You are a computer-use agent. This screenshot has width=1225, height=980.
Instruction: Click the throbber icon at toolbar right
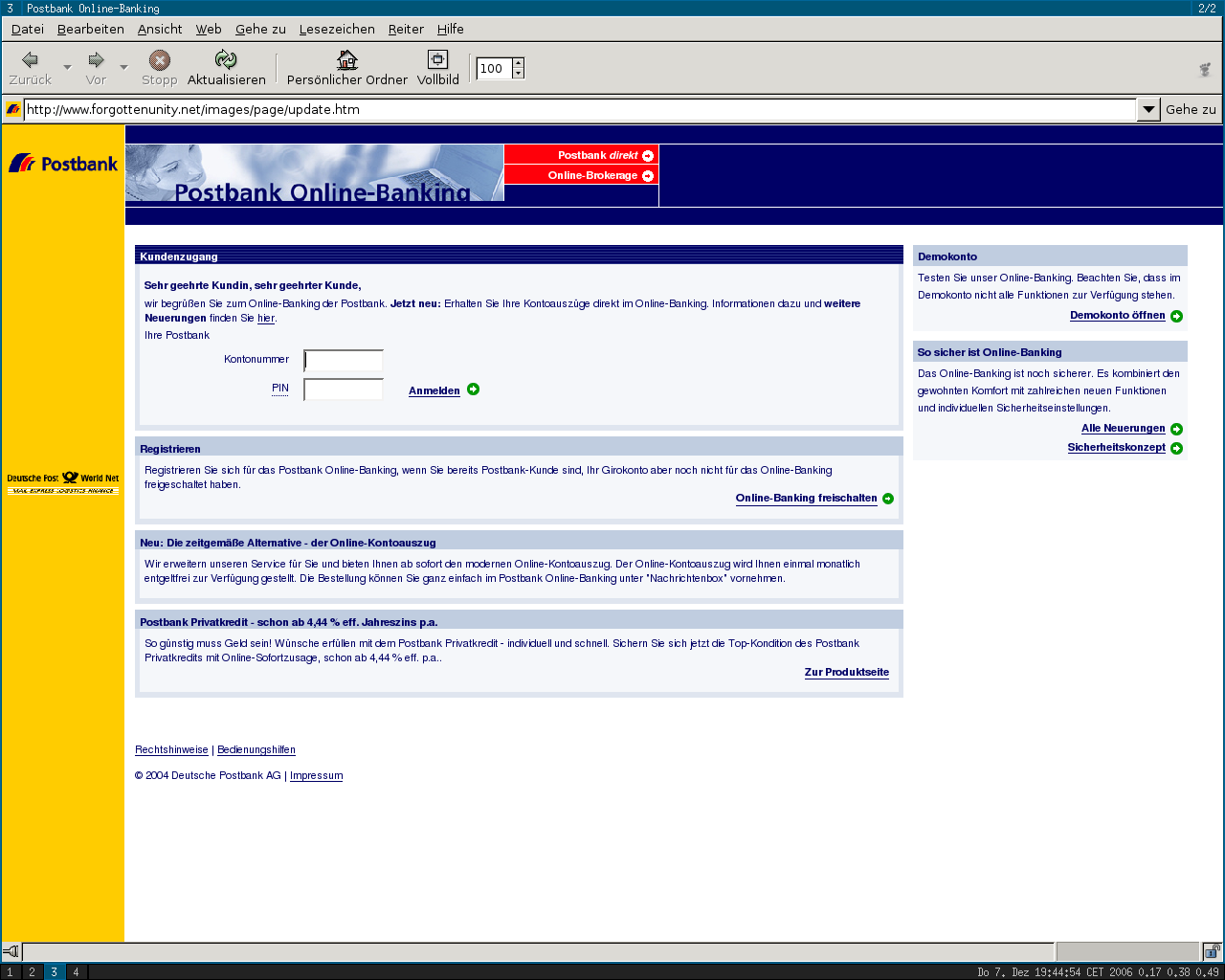click(x=1205, y=69)
